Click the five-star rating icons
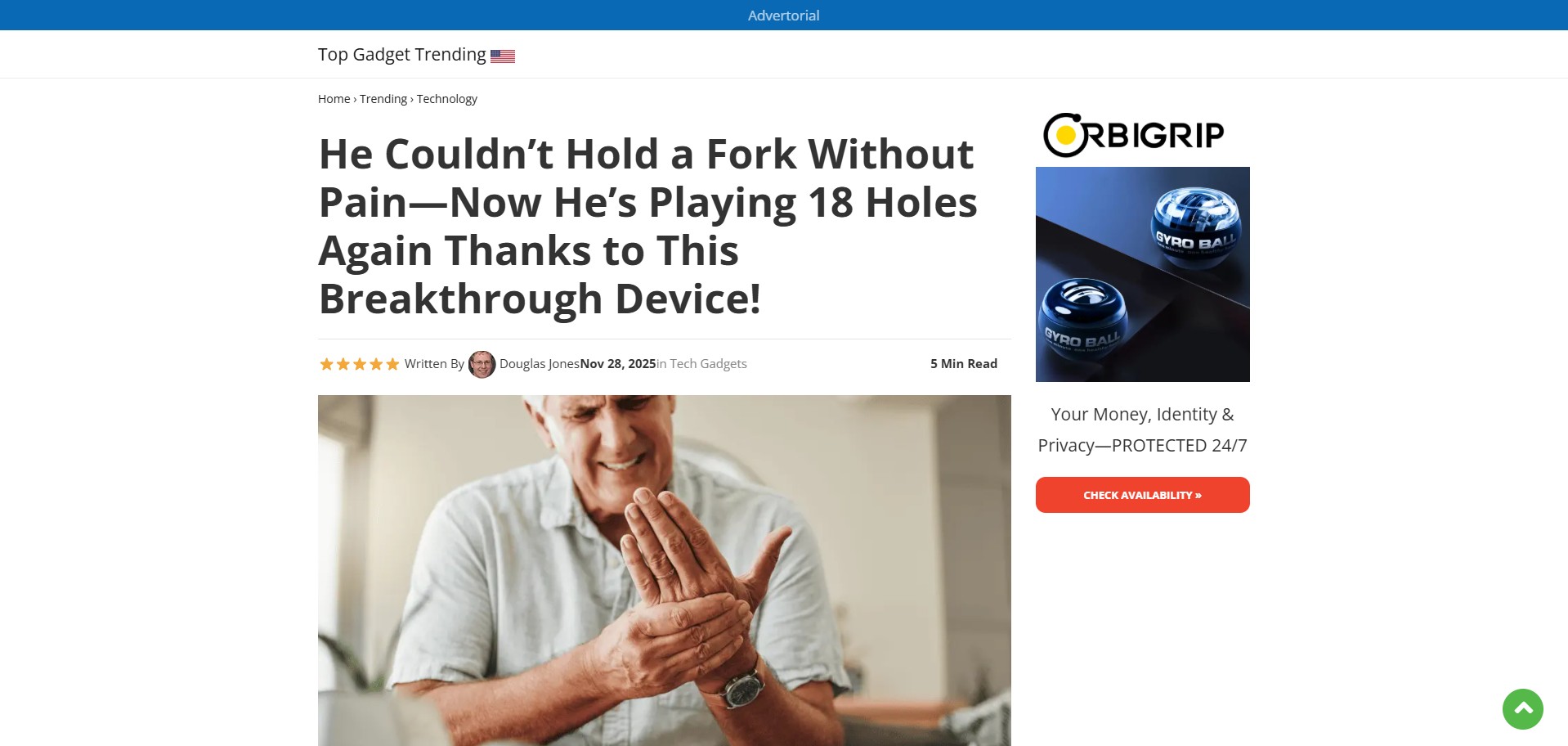The height and width of the screenshot is (746, 1568). pyautogui.click(x=360, y=364)
